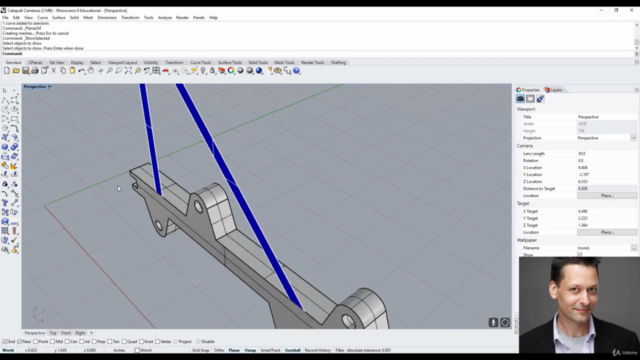This screenshot has width=640, height=360.
Task: Click the Lens Length value field
Action: pyautogui.click(x=607, y=153)
